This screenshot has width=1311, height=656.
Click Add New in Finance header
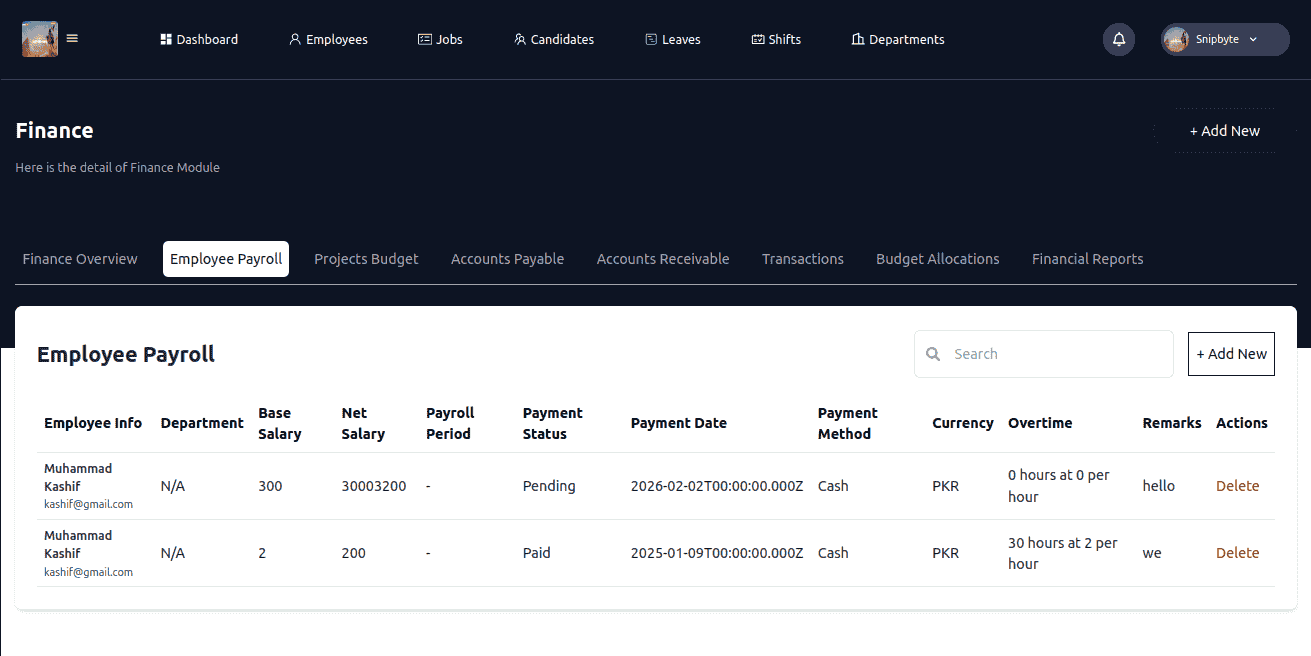1224,131
